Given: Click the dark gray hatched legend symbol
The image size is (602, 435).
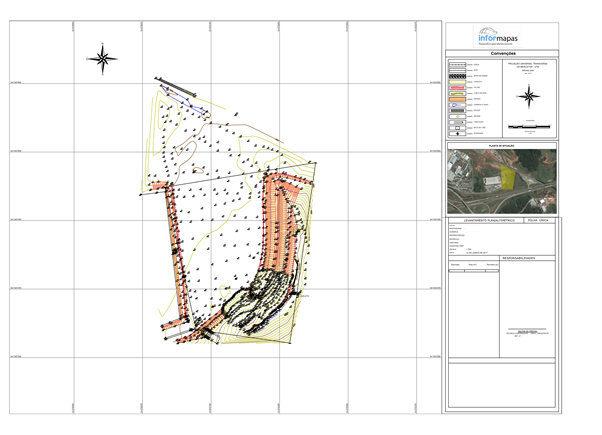Looking at the screenshot, I should pyautogui.click(x=457, y=111).
